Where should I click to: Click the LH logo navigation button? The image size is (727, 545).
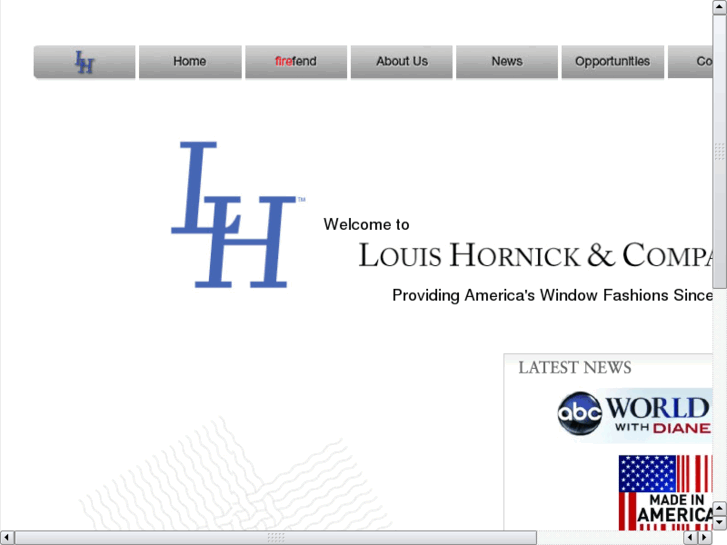[x=84, y=62]
